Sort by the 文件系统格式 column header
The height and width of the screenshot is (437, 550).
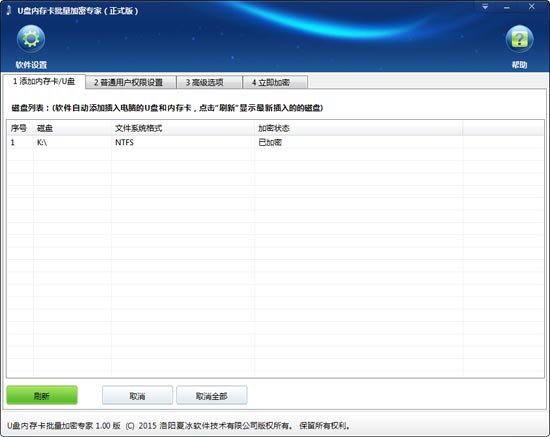tap(183, 128)
